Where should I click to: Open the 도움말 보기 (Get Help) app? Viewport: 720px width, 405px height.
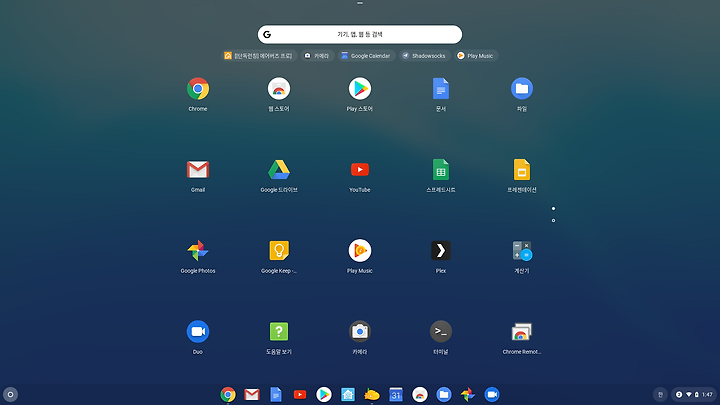tap(279, 332)
